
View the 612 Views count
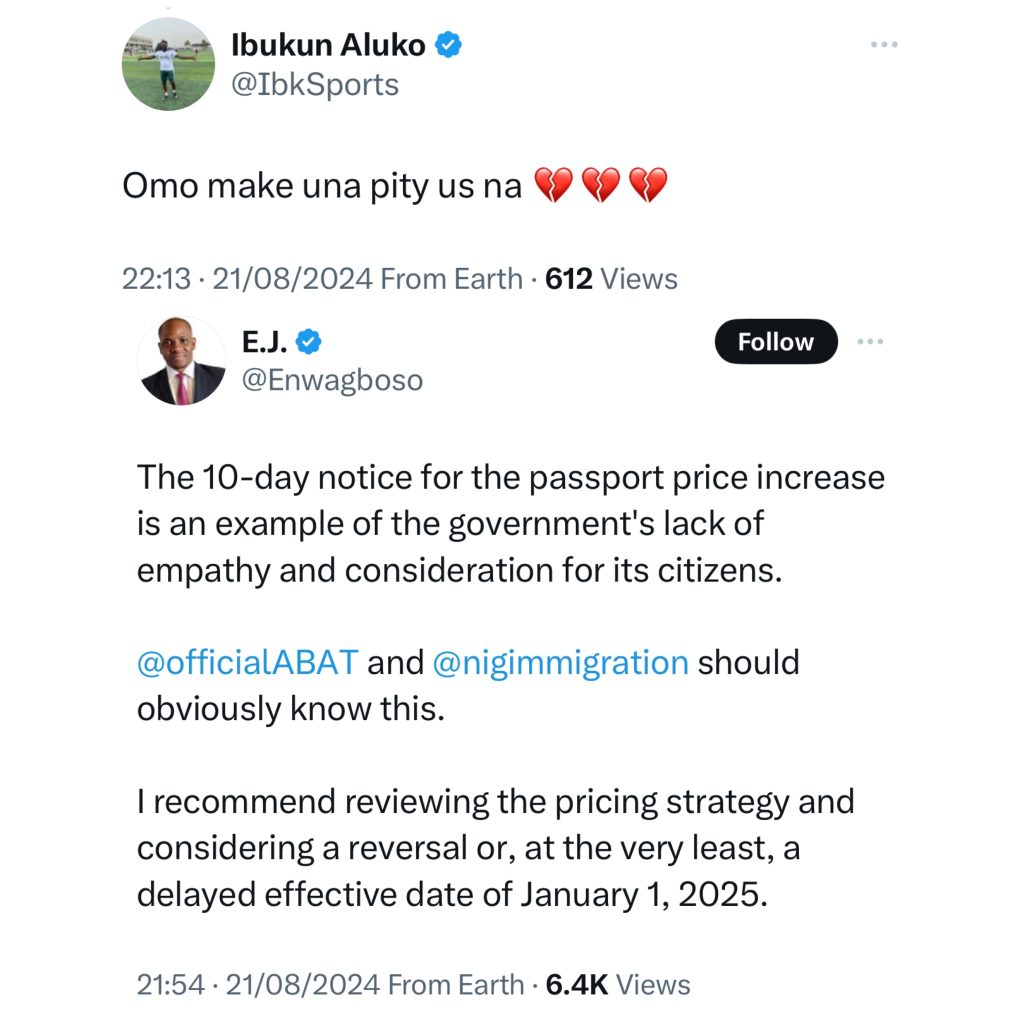(612, 279)
